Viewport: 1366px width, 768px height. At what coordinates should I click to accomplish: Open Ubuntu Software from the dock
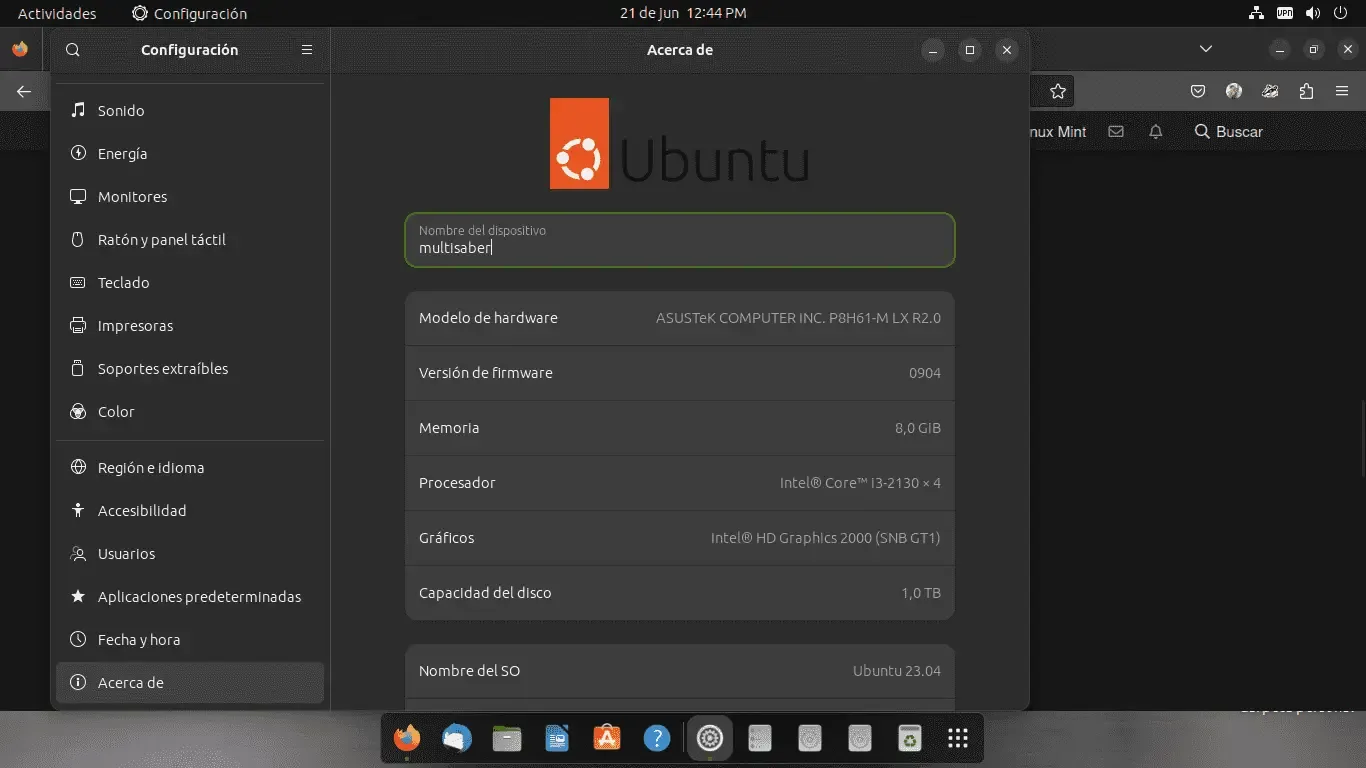(x=607, y=739)
